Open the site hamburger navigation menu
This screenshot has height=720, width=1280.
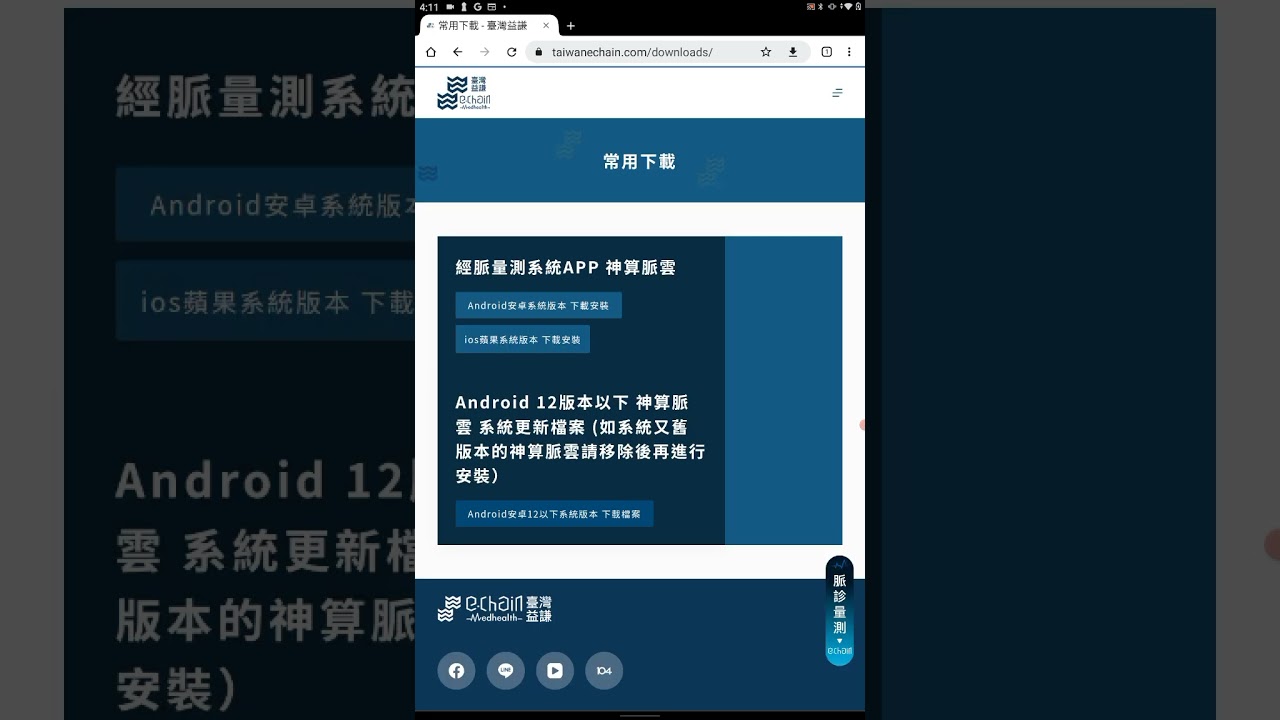[x=836, y=92]
